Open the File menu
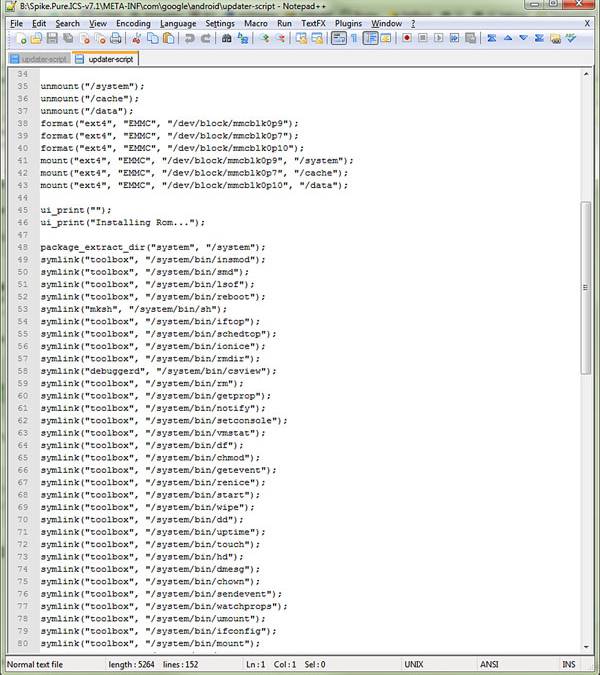 coord(16,24)
